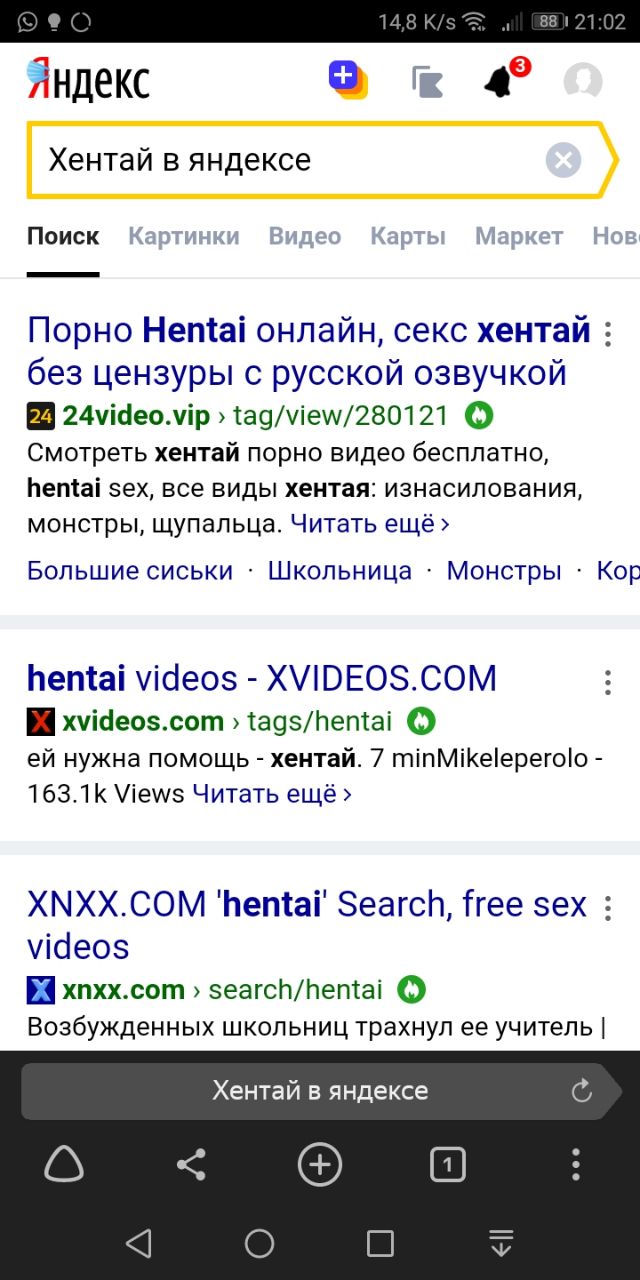Share the page via share icon
This screenshot has width=640, height=1280.
pyautogui.click(x=191, y=1165)
